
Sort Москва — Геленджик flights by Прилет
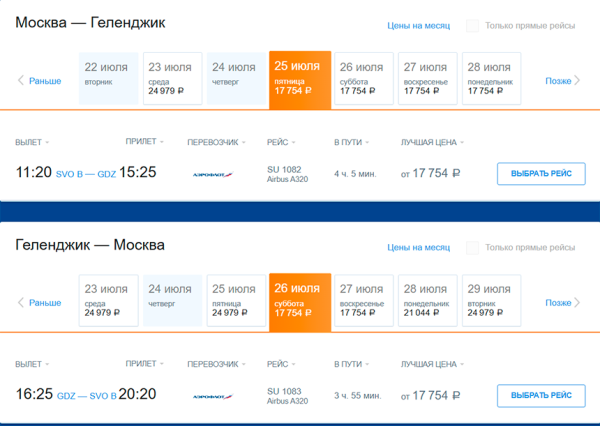(x=144, y=143)
